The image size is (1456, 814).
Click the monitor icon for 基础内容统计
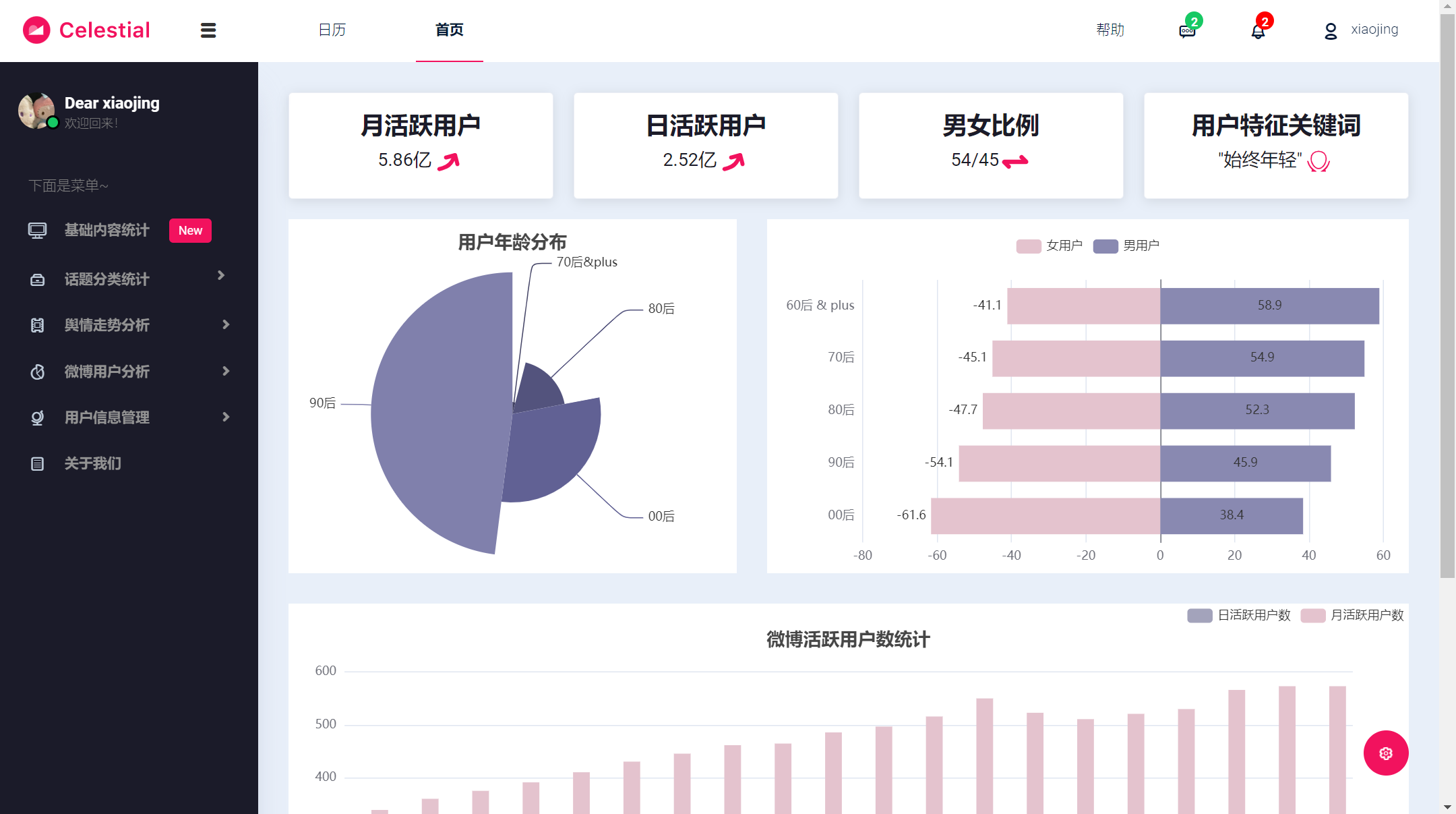tap(37, 231)
